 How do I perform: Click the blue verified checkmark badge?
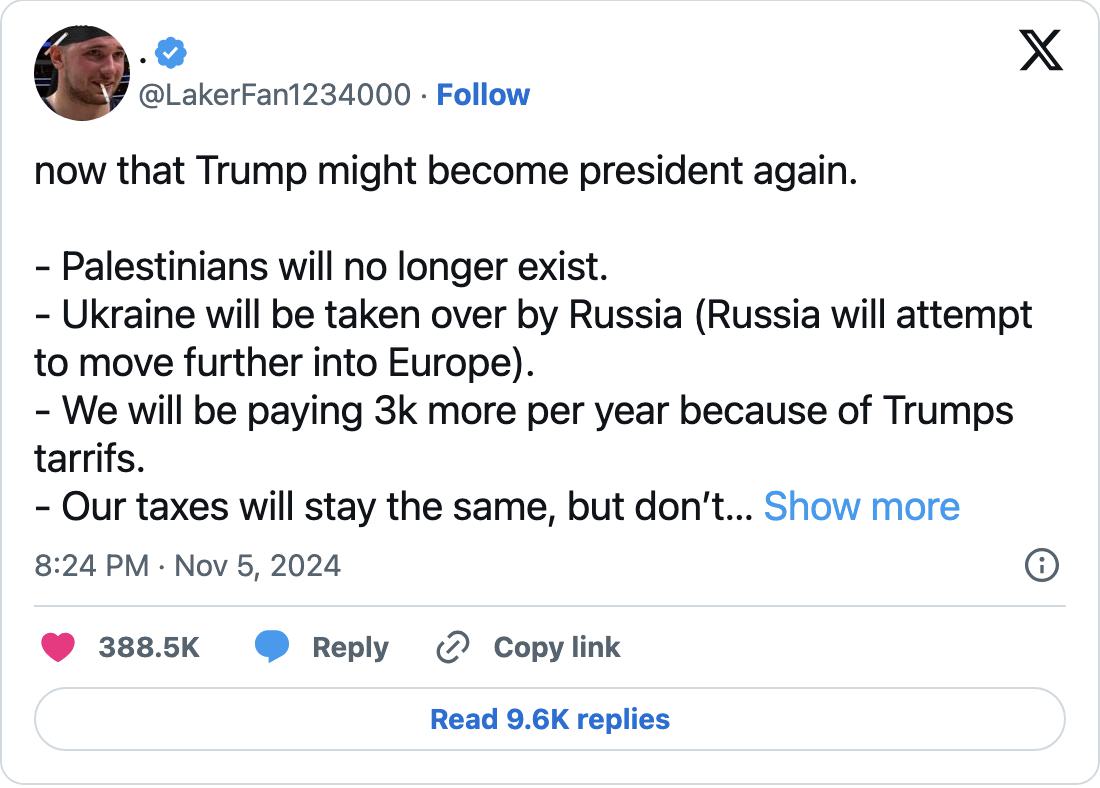[x=170, y=53]
